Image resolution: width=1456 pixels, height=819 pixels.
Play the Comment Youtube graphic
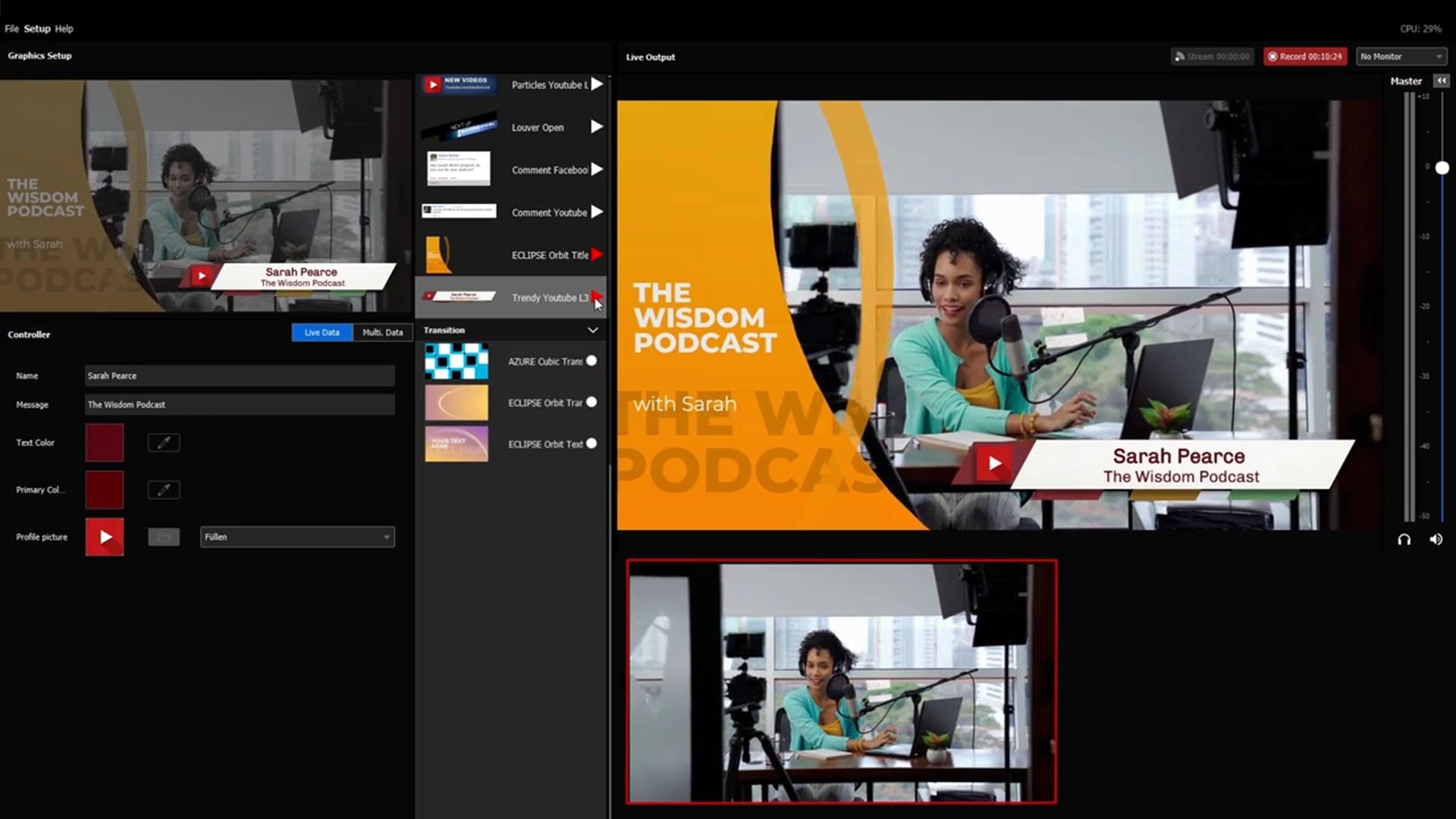[x=597, y=212]
